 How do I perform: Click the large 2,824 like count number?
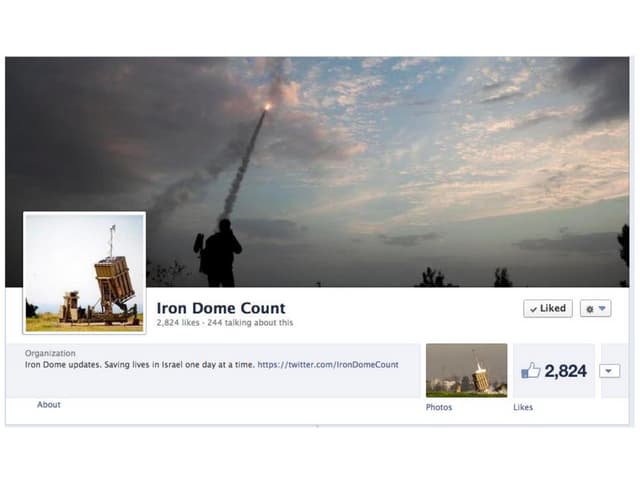click(565, 371)
